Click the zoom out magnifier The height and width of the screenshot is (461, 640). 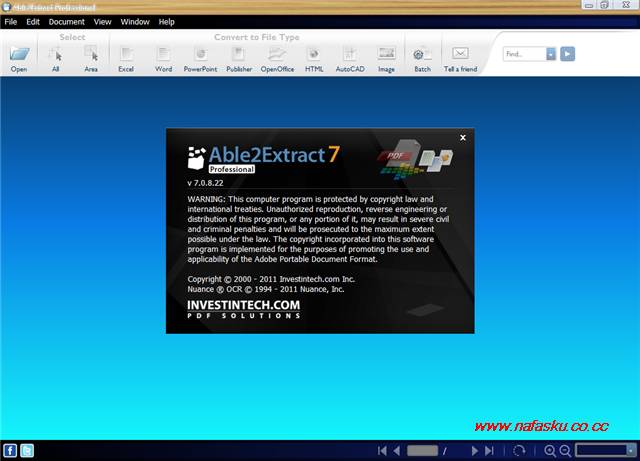pyautogui.click(x=565, y=450)
